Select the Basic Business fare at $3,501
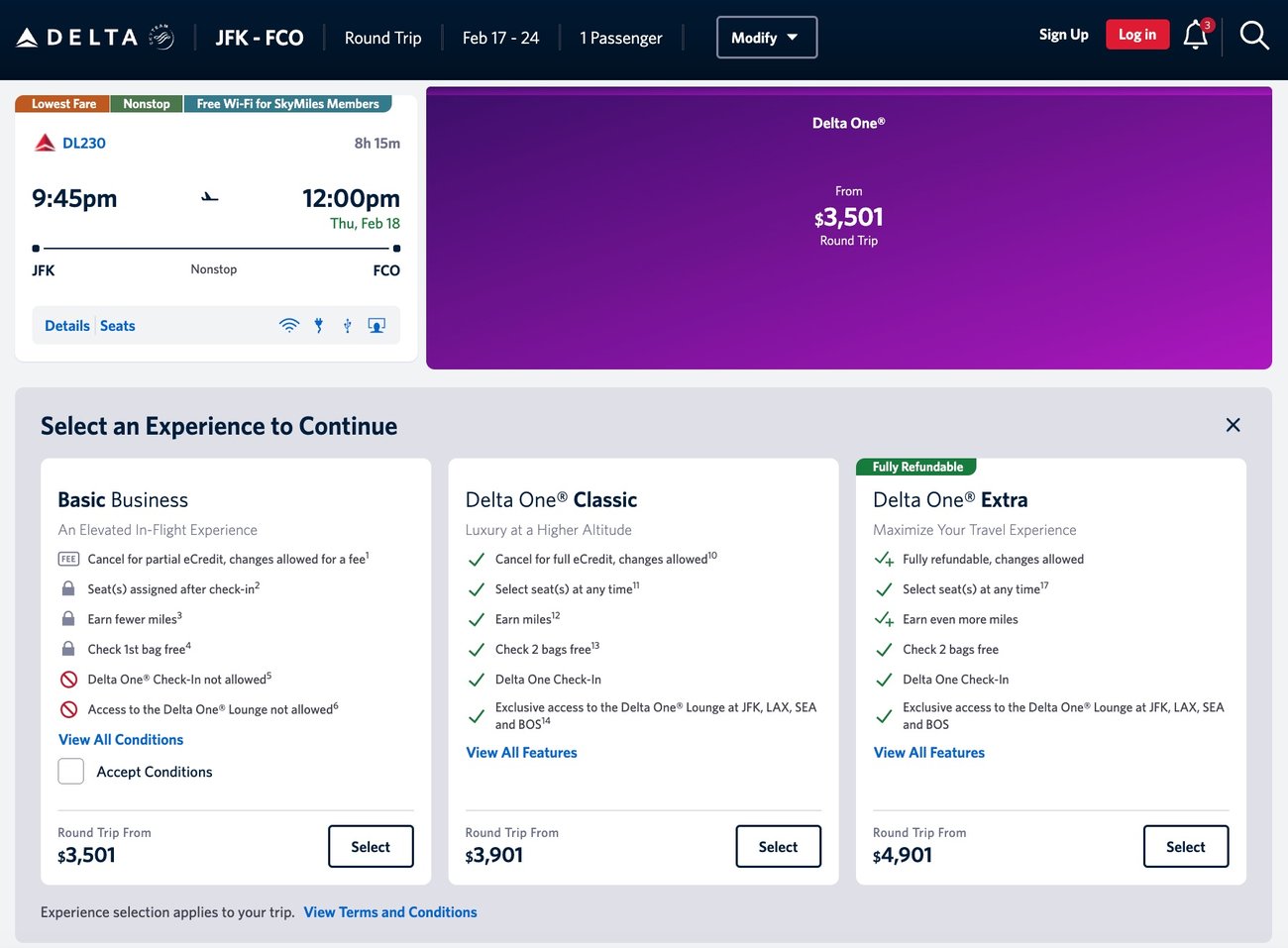 [x=371, y=847]
